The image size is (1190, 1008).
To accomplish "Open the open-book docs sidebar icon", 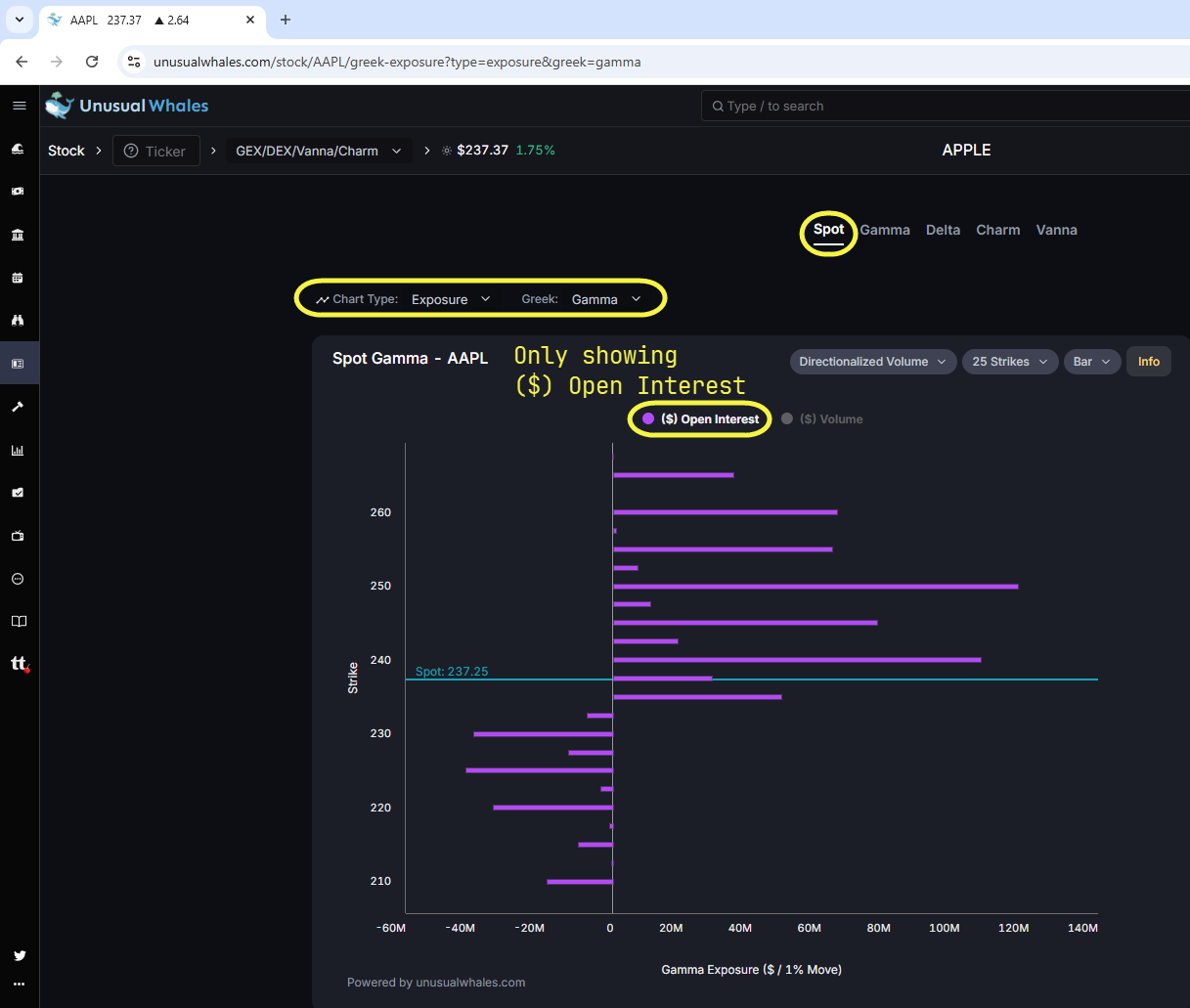I will [x=18, y=622].
